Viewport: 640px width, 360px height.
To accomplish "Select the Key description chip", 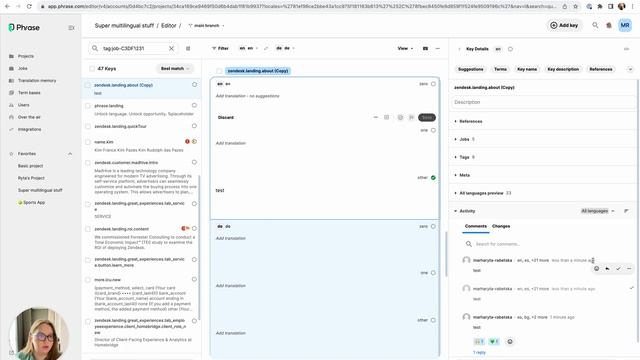I will pos(563,69).
